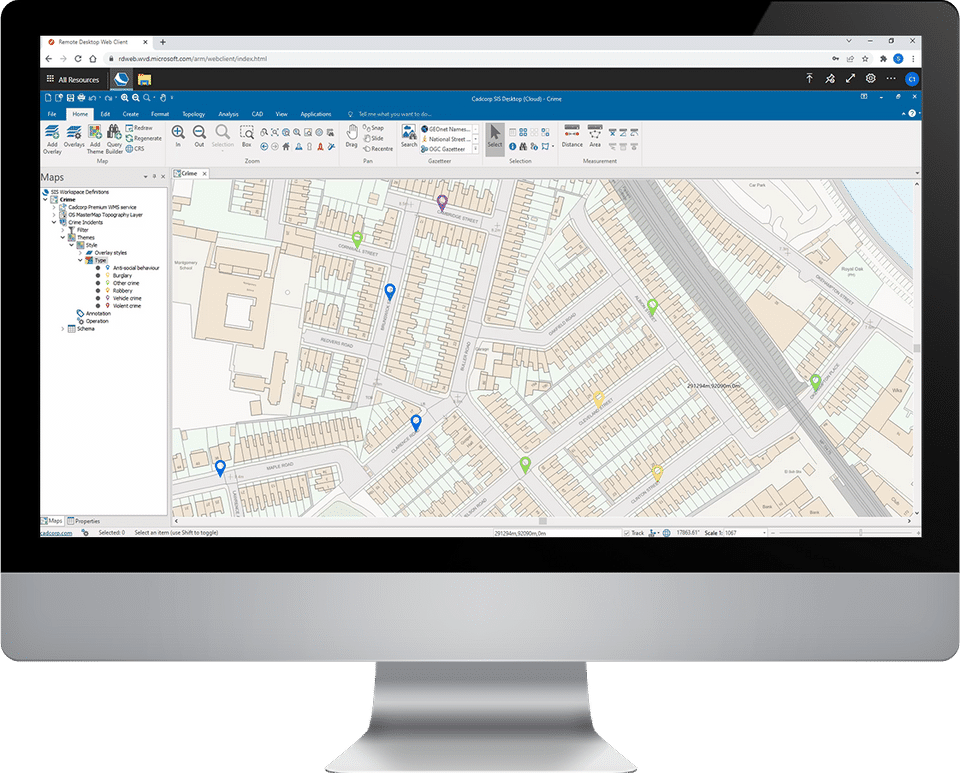The height and width of the screenshot is (773, 960).
Task: Collapse the Crime Incidents node
Action: [x=54, y=222]
